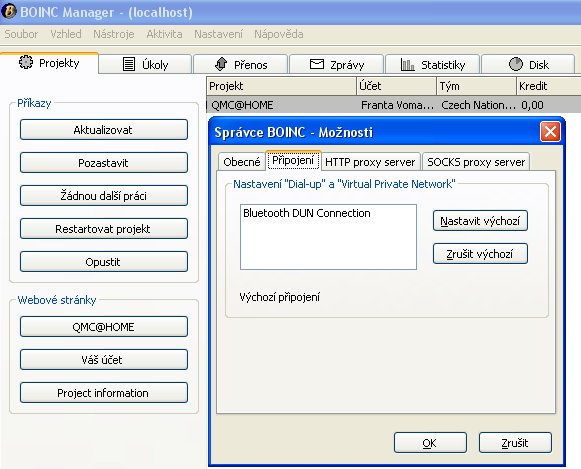The height and width of the screenshot is (469, 581).
Task: Open the Soubor menu
Action: pyautogui.click(x=21, y=34)
